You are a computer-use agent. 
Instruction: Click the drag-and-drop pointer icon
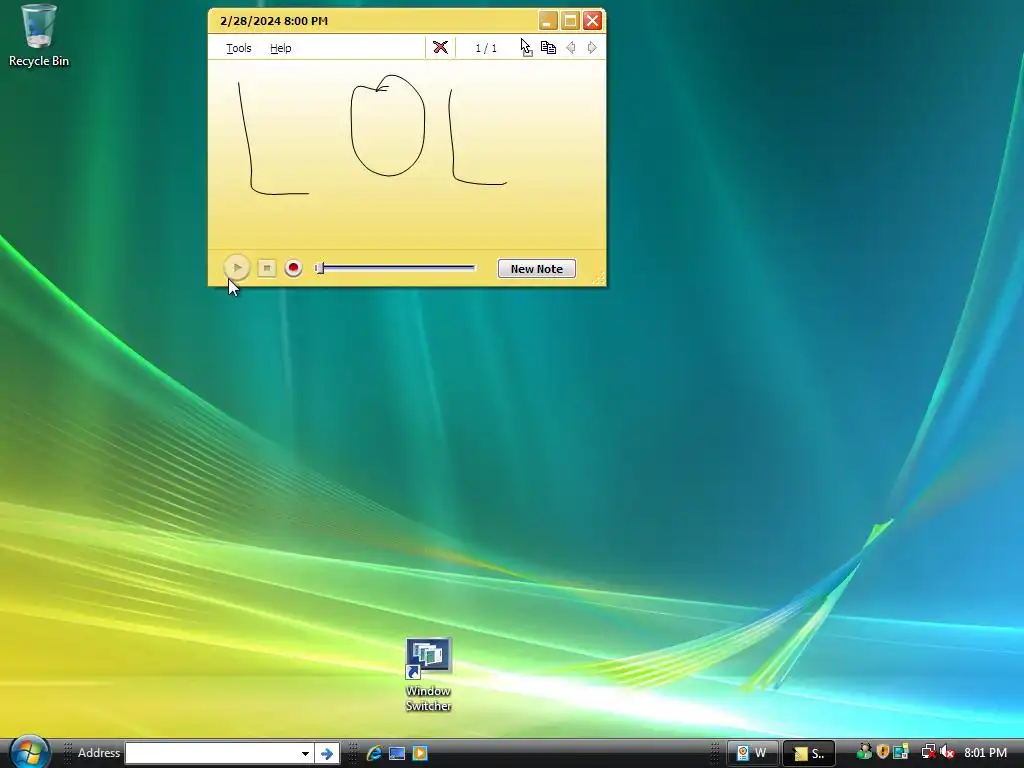click(526, 47)
